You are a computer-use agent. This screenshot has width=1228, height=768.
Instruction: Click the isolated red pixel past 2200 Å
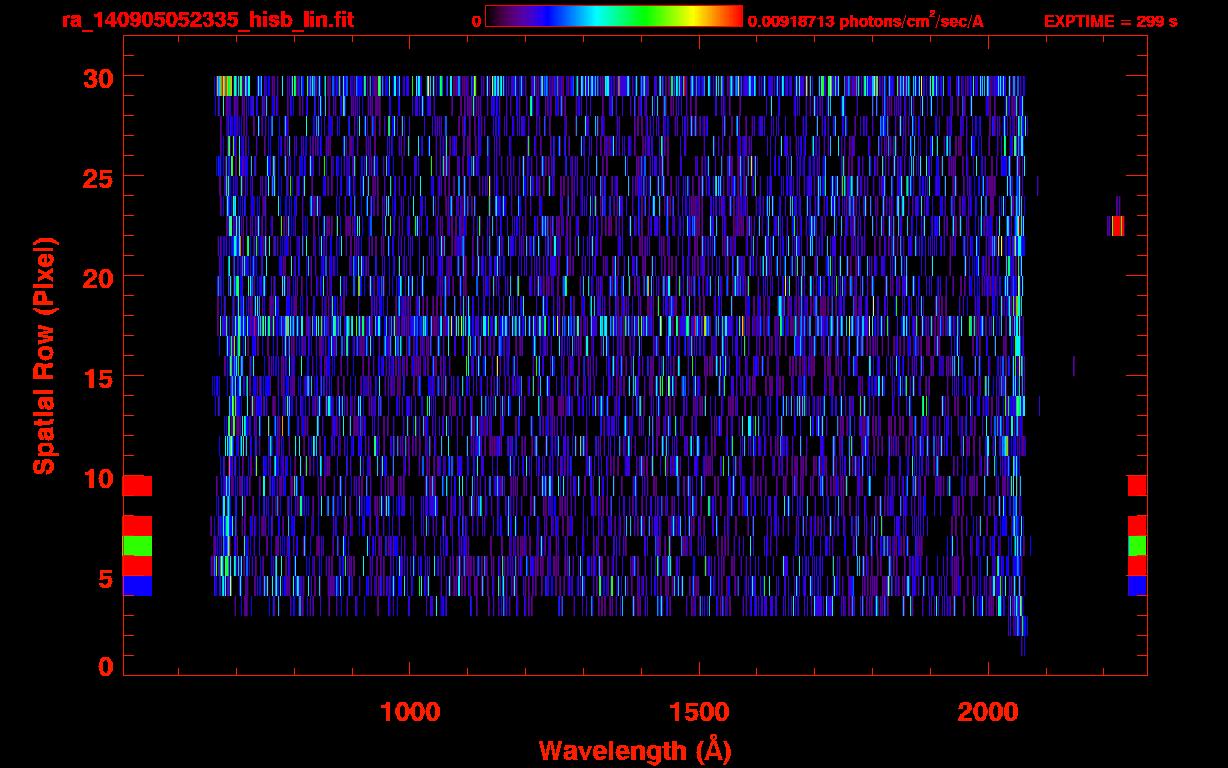(1118, 226)
